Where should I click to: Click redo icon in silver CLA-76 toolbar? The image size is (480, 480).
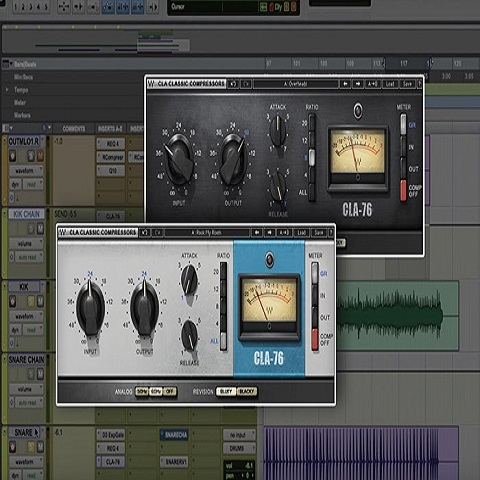[x=158, y=232]
